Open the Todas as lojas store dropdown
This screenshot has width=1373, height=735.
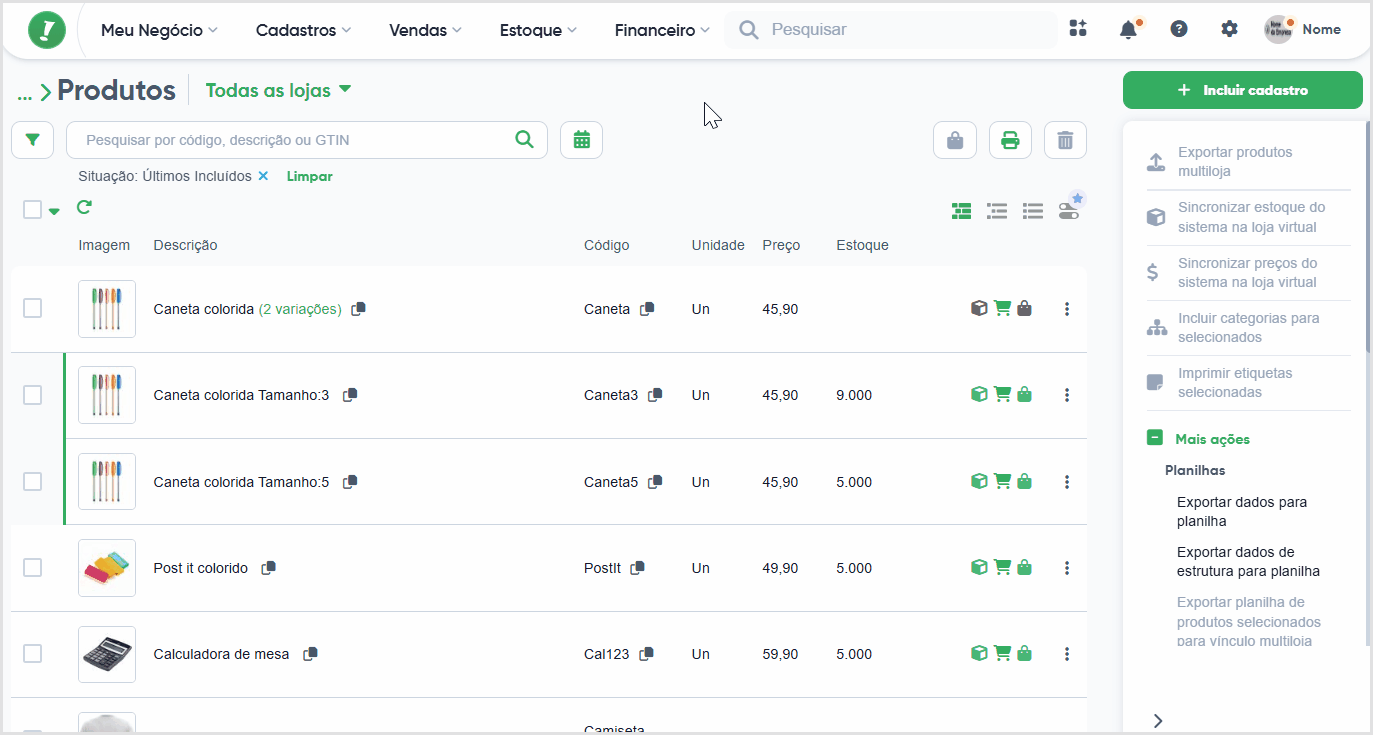pos(278,90)
